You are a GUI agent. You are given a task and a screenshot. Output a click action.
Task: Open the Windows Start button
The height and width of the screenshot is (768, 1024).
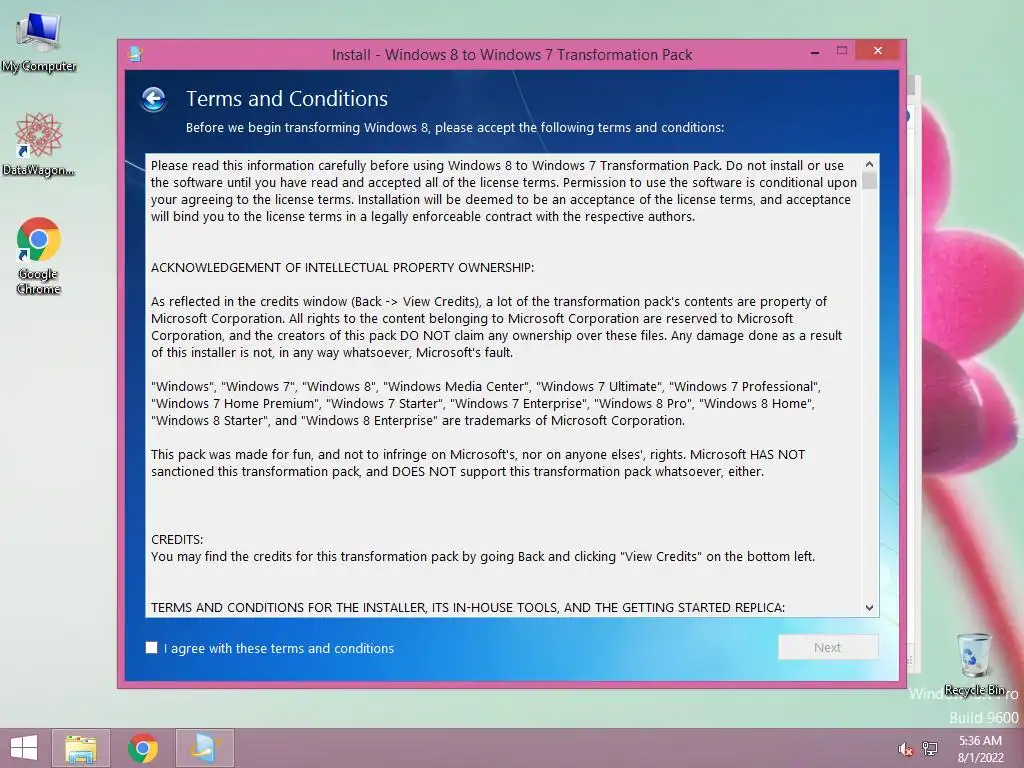24,748
